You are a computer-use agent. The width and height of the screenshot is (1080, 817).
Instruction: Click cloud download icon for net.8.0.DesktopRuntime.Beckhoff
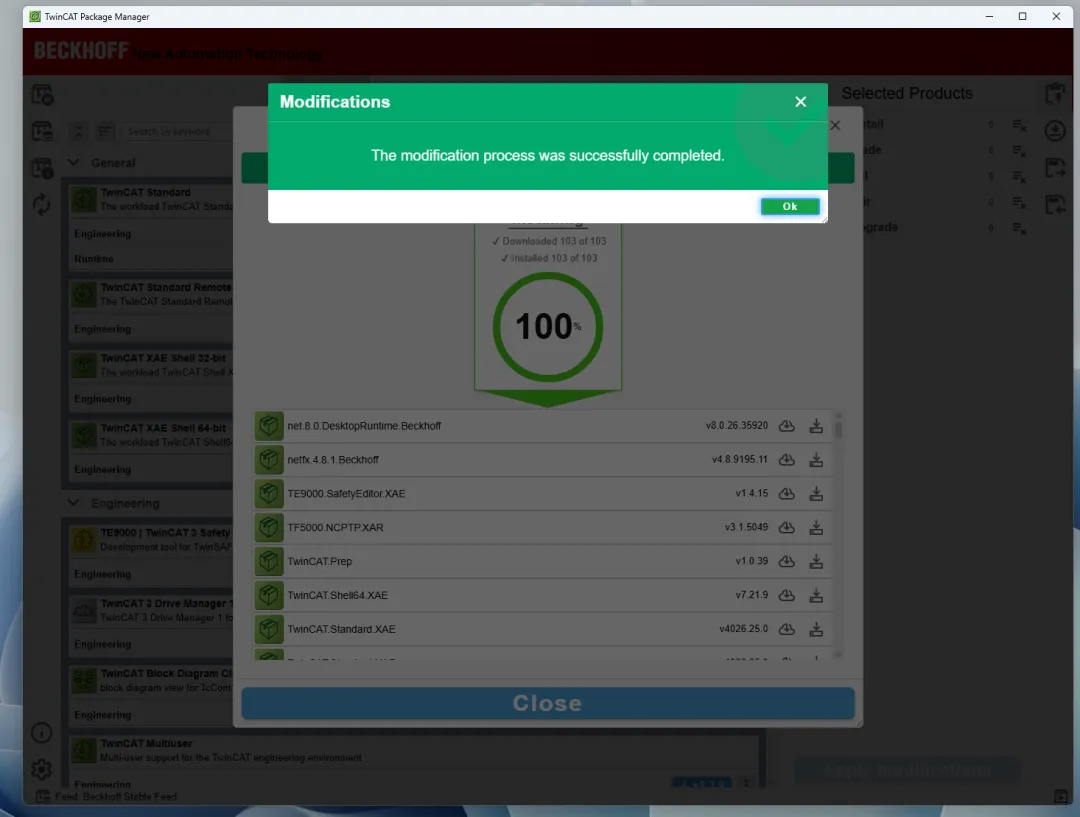point(787,426)
